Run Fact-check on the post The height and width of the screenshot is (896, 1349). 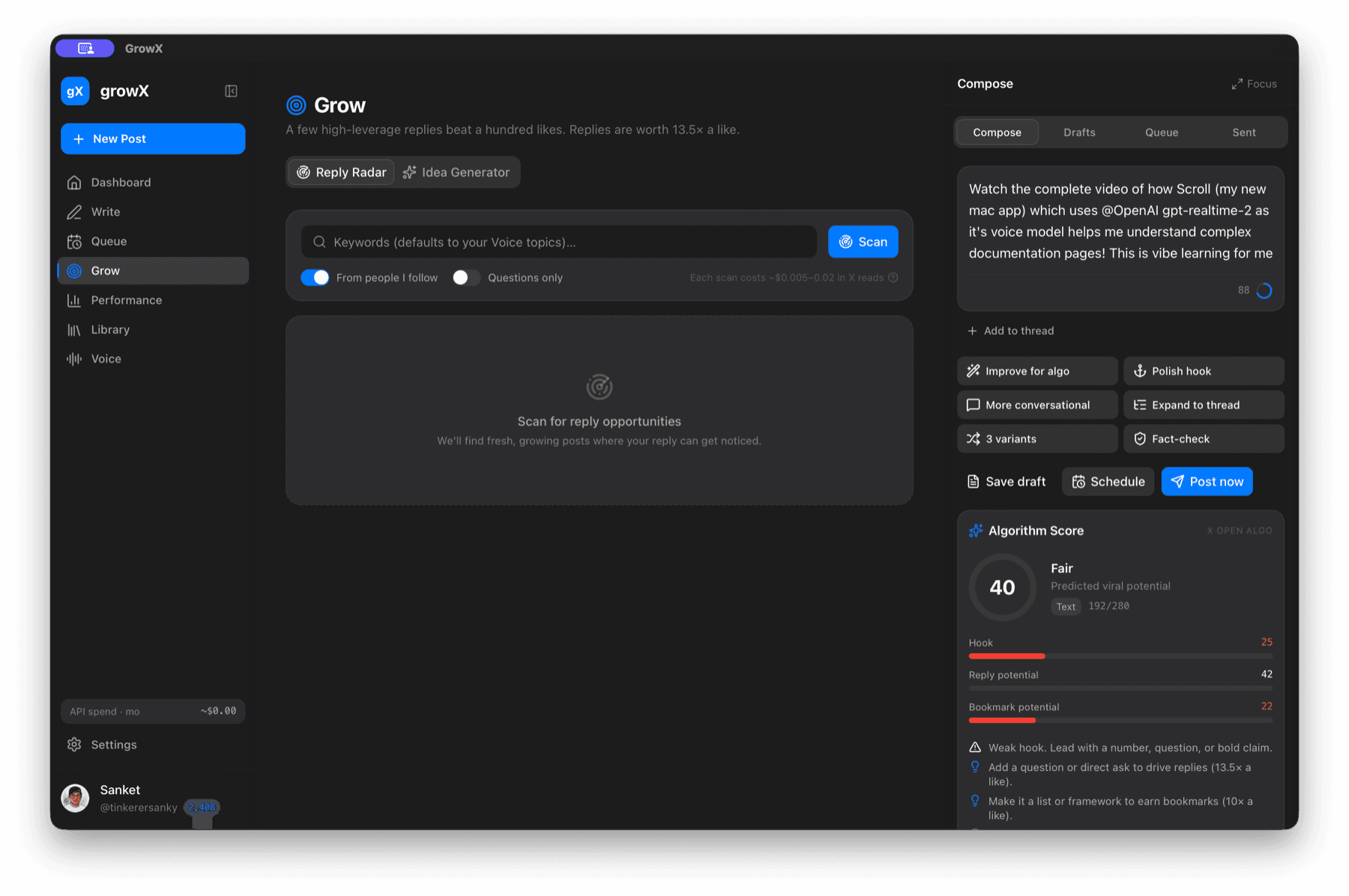1204,439
